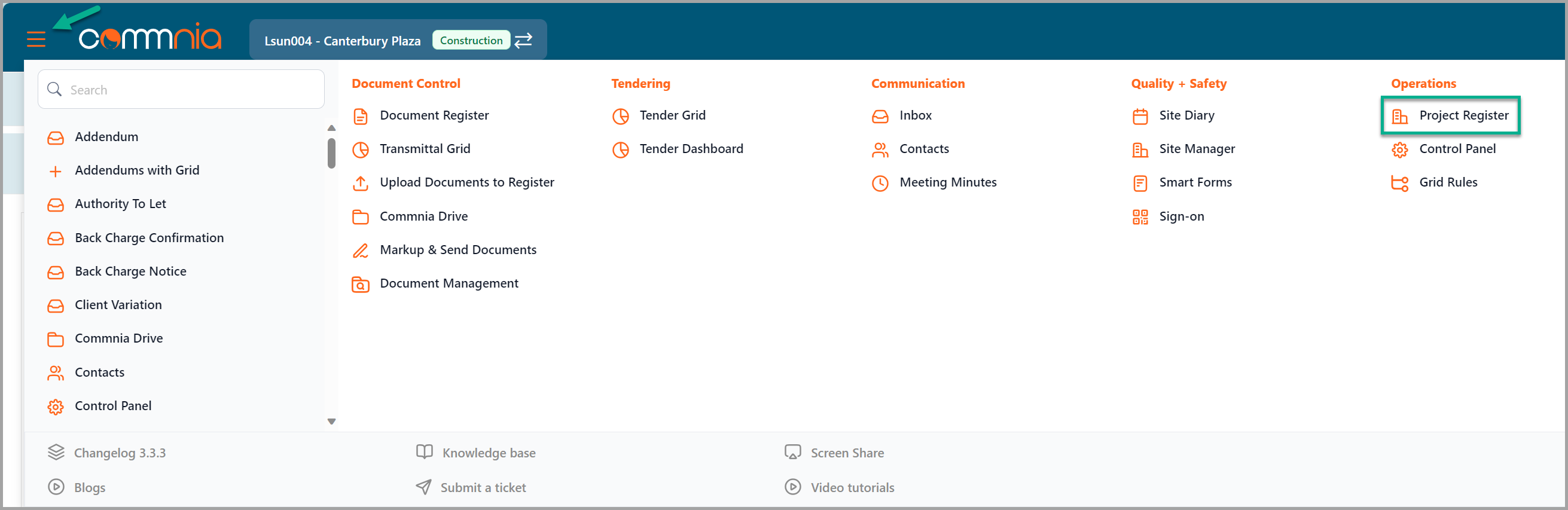Click folder icon beside sidebar Commnia Drive
1568x510 pixels.
(56, 339)
